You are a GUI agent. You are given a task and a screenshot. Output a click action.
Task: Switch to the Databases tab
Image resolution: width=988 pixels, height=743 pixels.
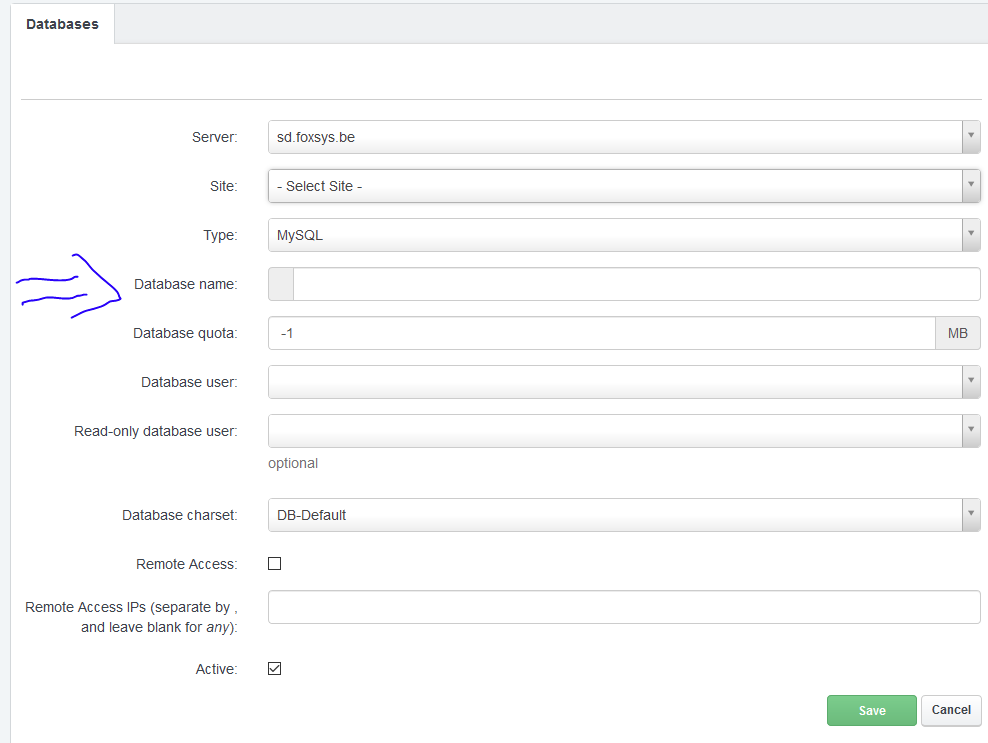[x=62, y=24]
